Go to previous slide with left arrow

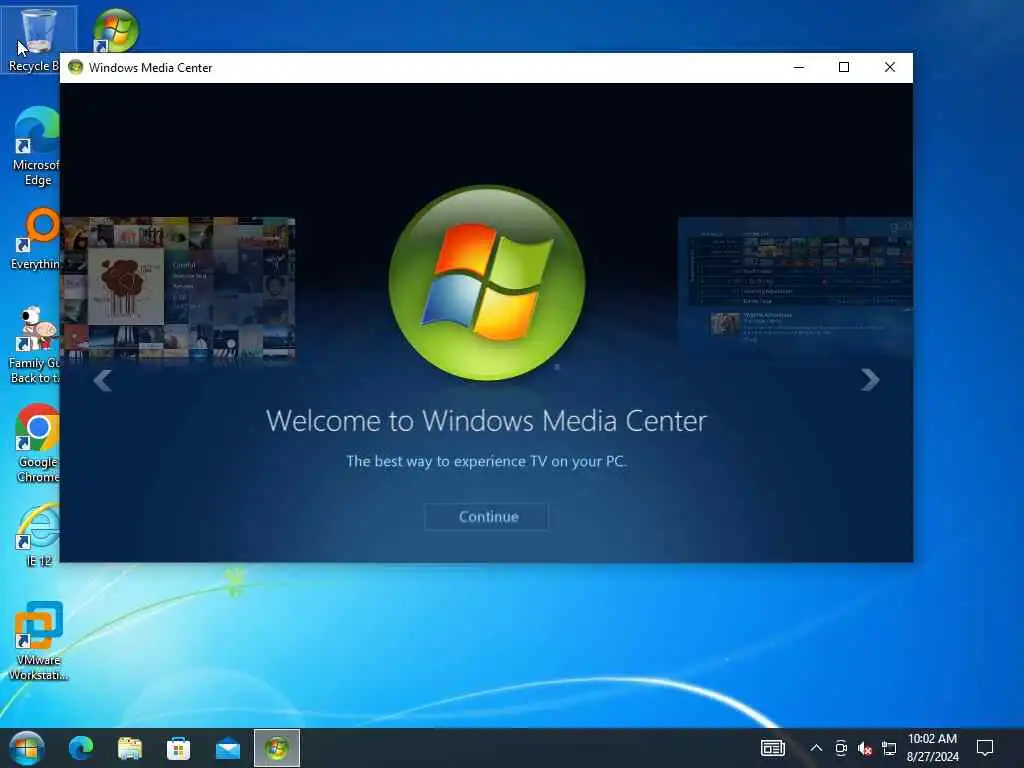point(103,380)
